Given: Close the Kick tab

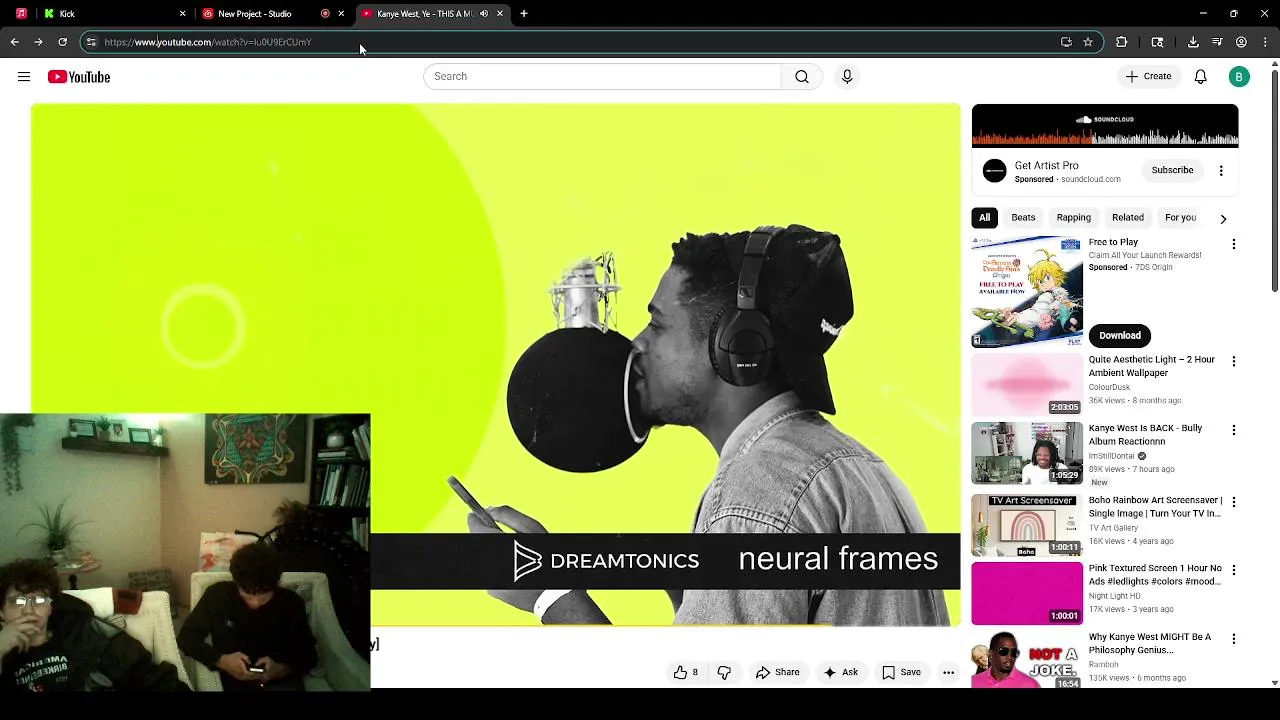Looking at the screenshot, I should (182, 14).
